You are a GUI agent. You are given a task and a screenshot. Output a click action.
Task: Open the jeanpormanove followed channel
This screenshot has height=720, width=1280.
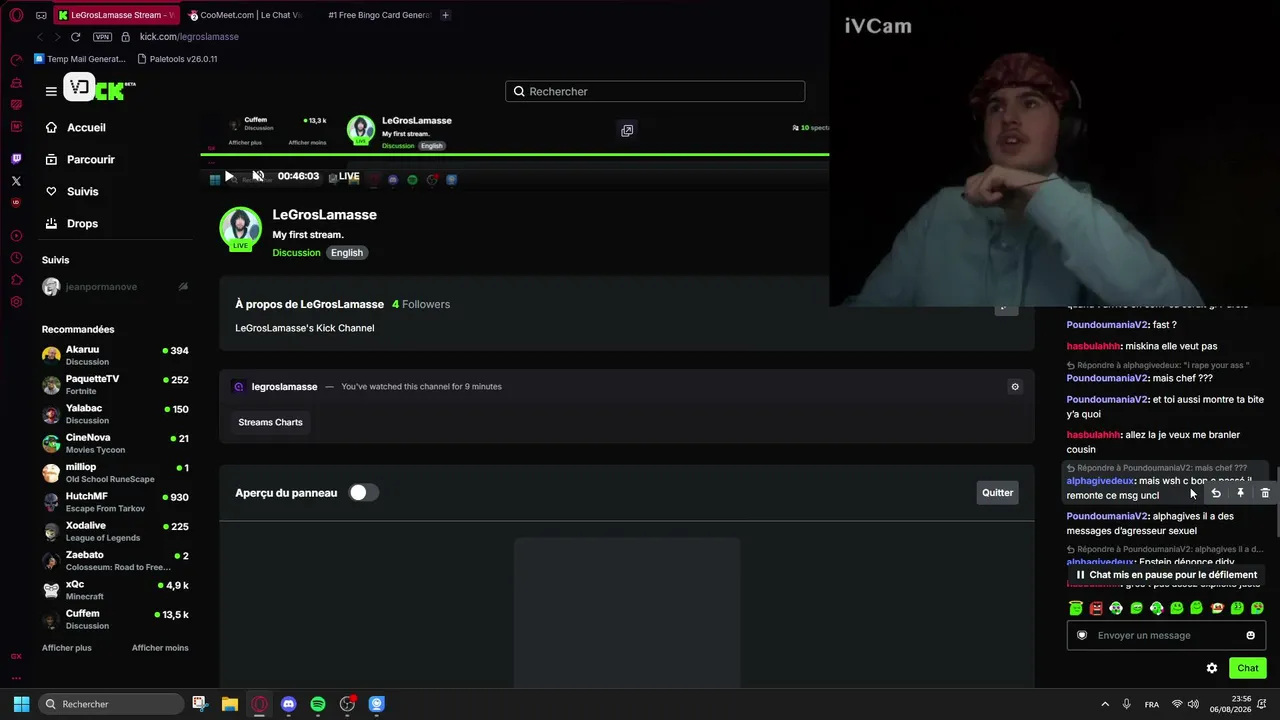click(x=116, y=287)
